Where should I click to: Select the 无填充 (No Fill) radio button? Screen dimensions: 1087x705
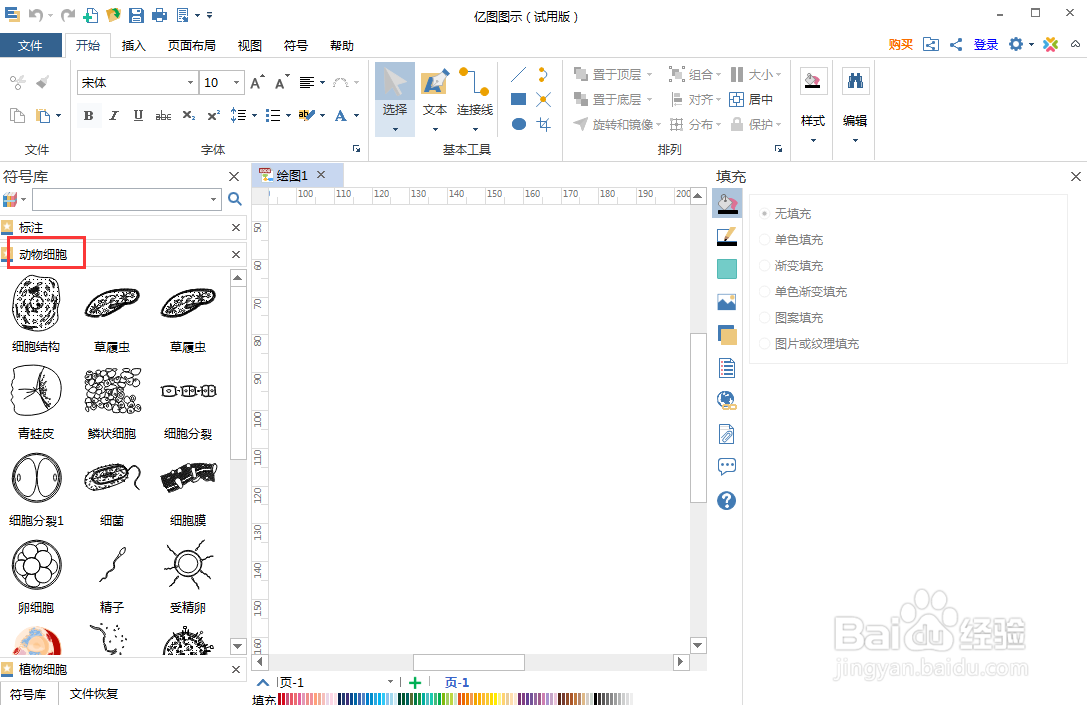[763, 212]
